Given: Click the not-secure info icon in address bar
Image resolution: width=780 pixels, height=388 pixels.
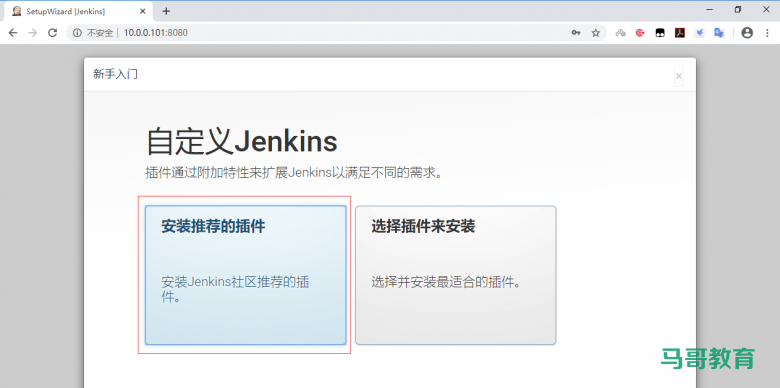Looking at the screenshot, I should coord(77,33).
